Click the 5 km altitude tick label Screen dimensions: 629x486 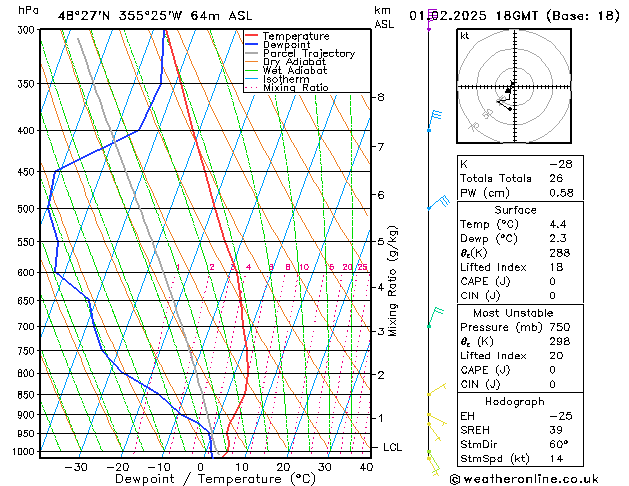click(x=381, y=242)
